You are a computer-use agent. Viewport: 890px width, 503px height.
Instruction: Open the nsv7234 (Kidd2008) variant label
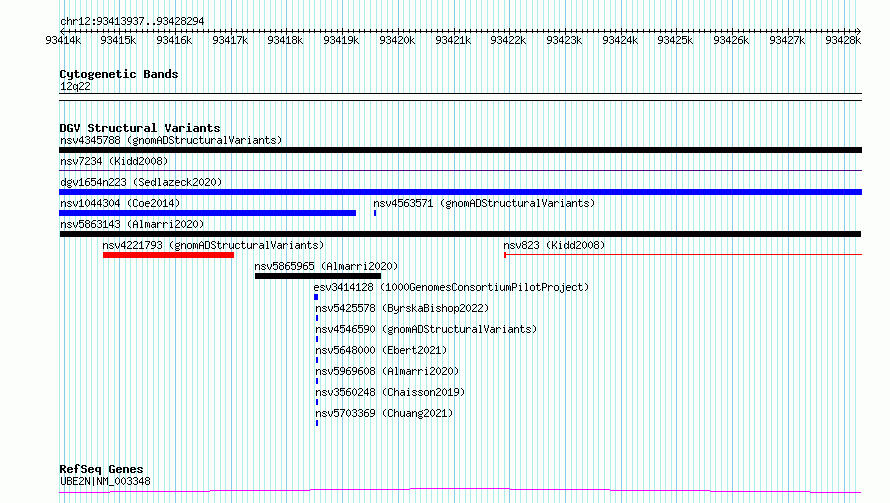(x=114, y=161)
